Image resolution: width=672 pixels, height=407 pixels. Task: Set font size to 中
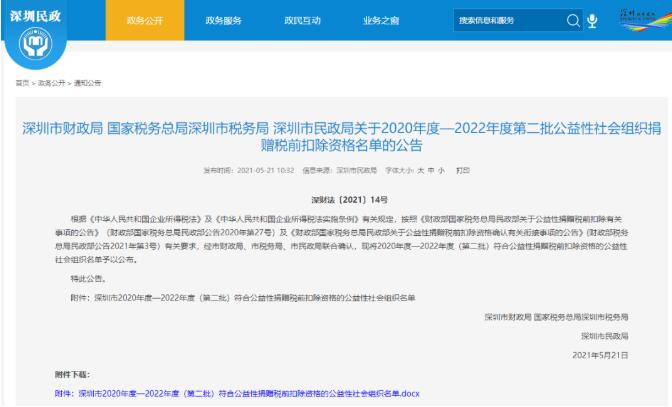pyautogui.click(x=431, y=171)
